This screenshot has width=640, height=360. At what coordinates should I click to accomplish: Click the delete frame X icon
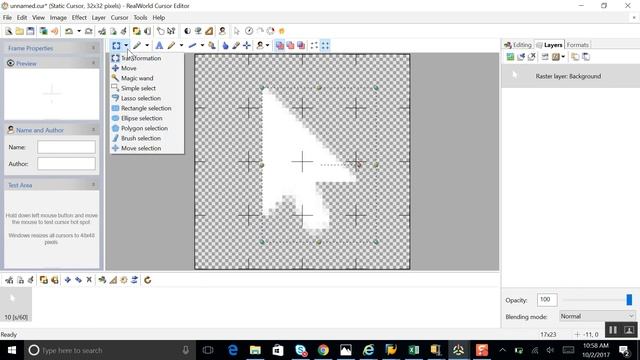point(89,280)
